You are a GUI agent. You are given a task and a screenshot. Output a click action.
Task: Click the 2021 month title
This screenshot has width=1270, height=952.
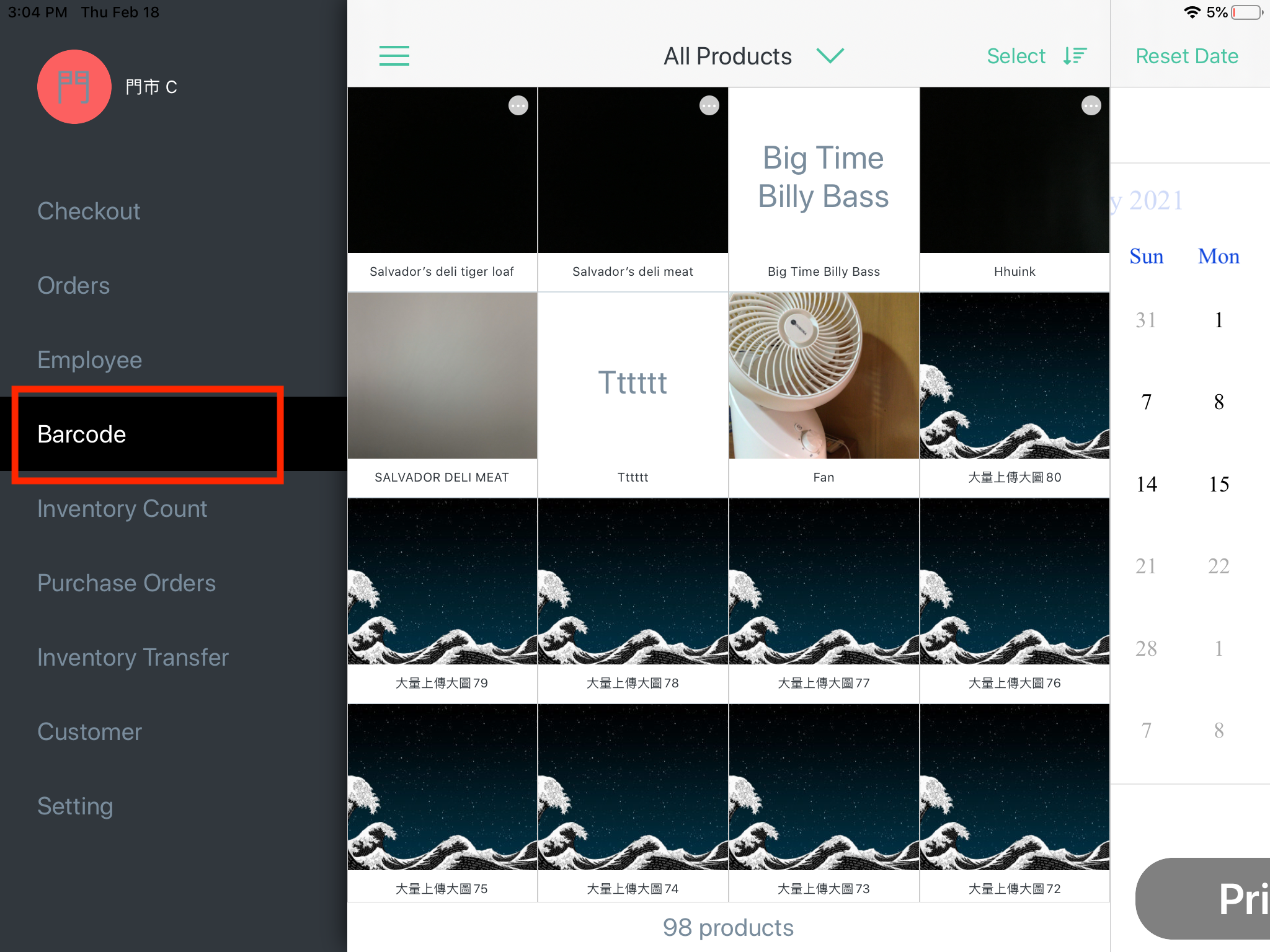tap(1148, 200)
